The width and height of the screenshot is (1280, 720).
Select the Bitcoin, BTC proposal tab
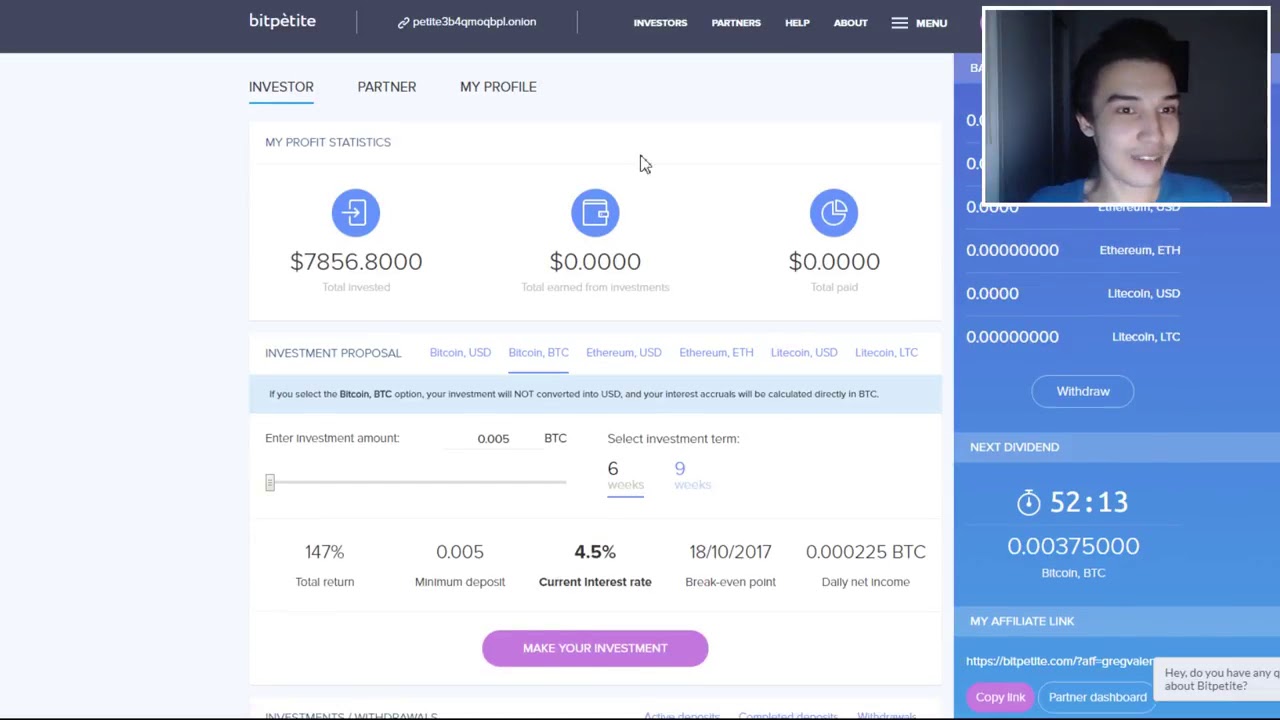(x=538, y=352)
